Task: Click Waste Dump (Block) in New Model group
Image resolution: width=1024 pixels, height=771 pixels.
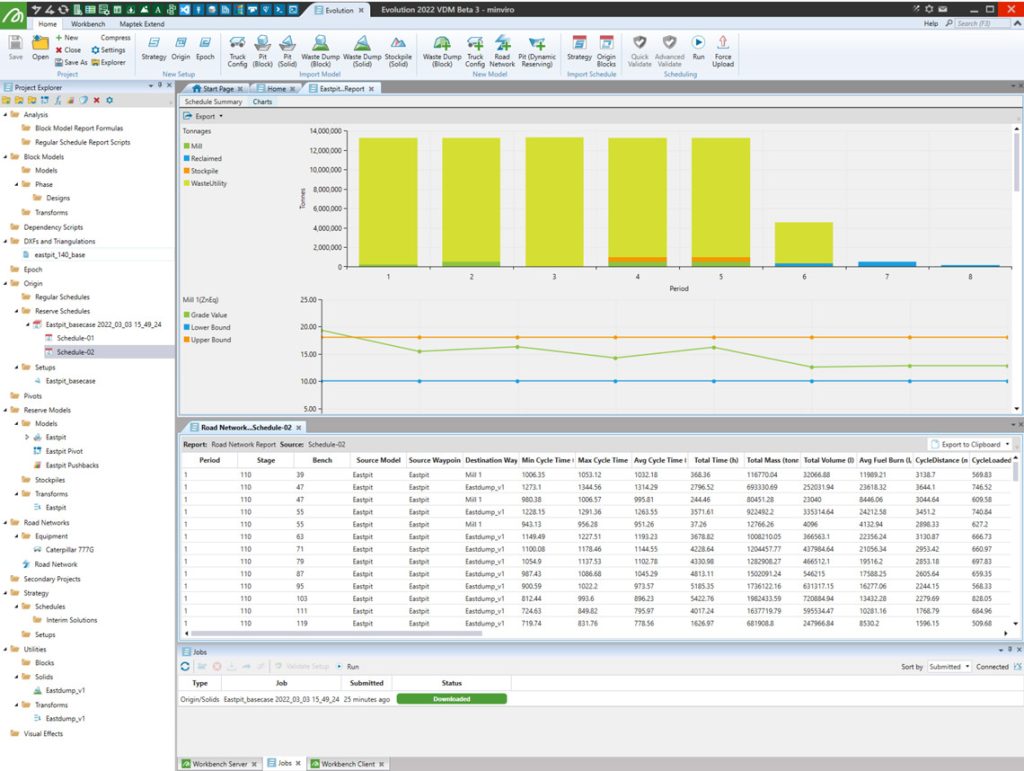Action: (x=442, y=51)
